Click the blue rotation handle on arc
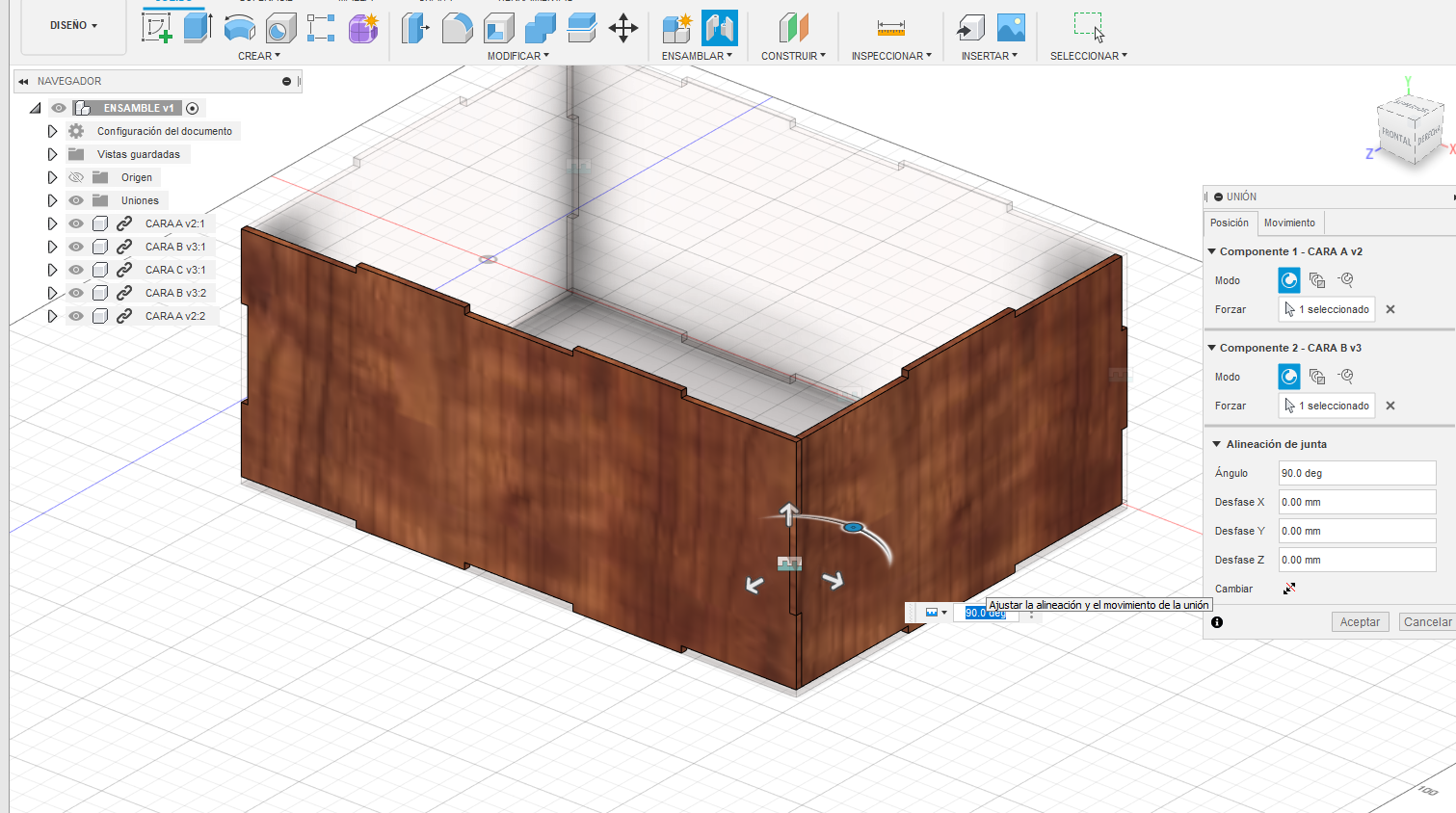The height and width of the screenshot is (813, 1456). coord(852,528)
